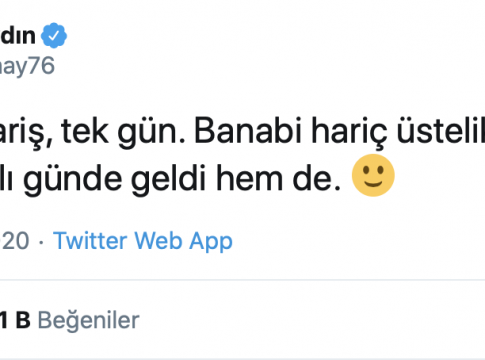Screen dimensions: 485x360
Task: Click the display name ending in 'dın'
Action: click(17, 35)
